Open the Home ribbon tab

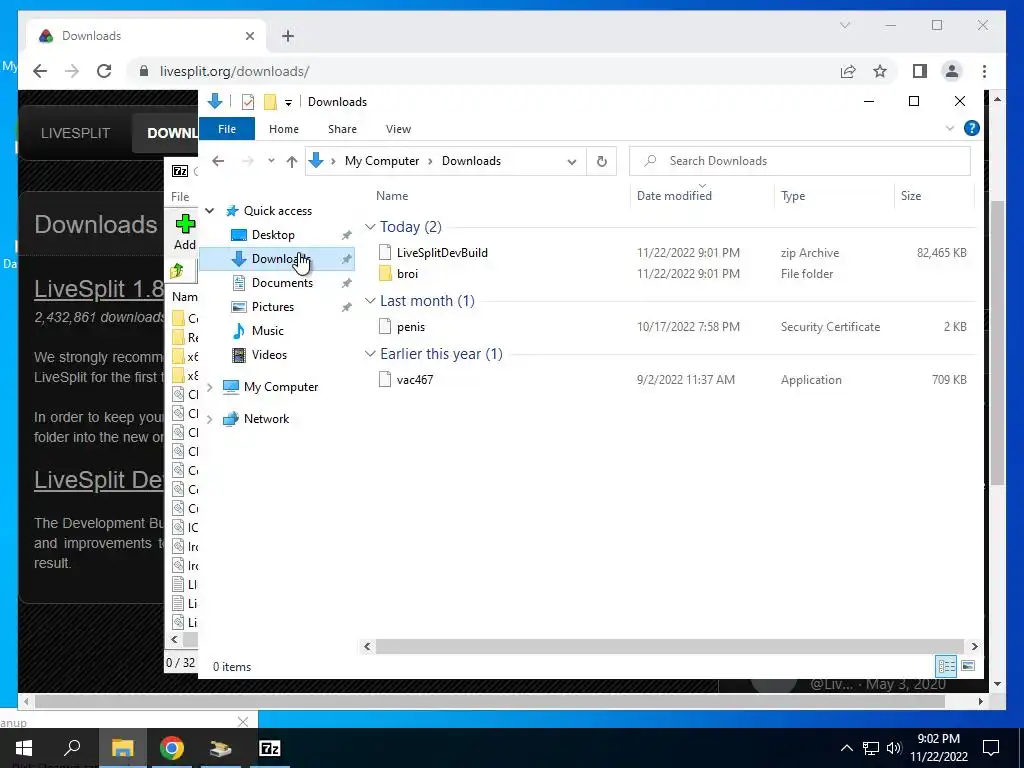pos(283,129)
